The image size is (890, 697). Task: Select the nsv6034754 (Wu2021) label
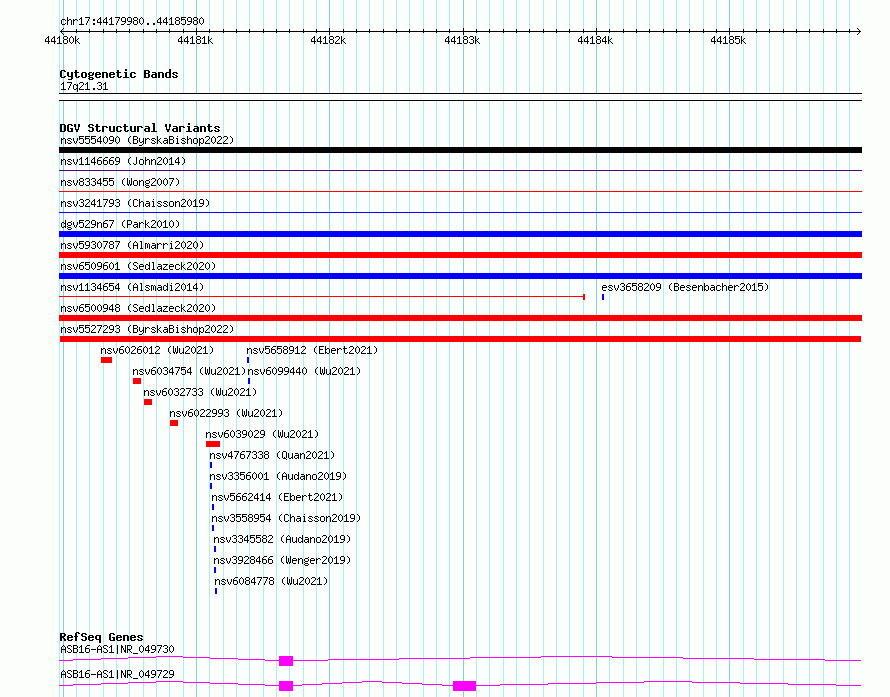189,371
